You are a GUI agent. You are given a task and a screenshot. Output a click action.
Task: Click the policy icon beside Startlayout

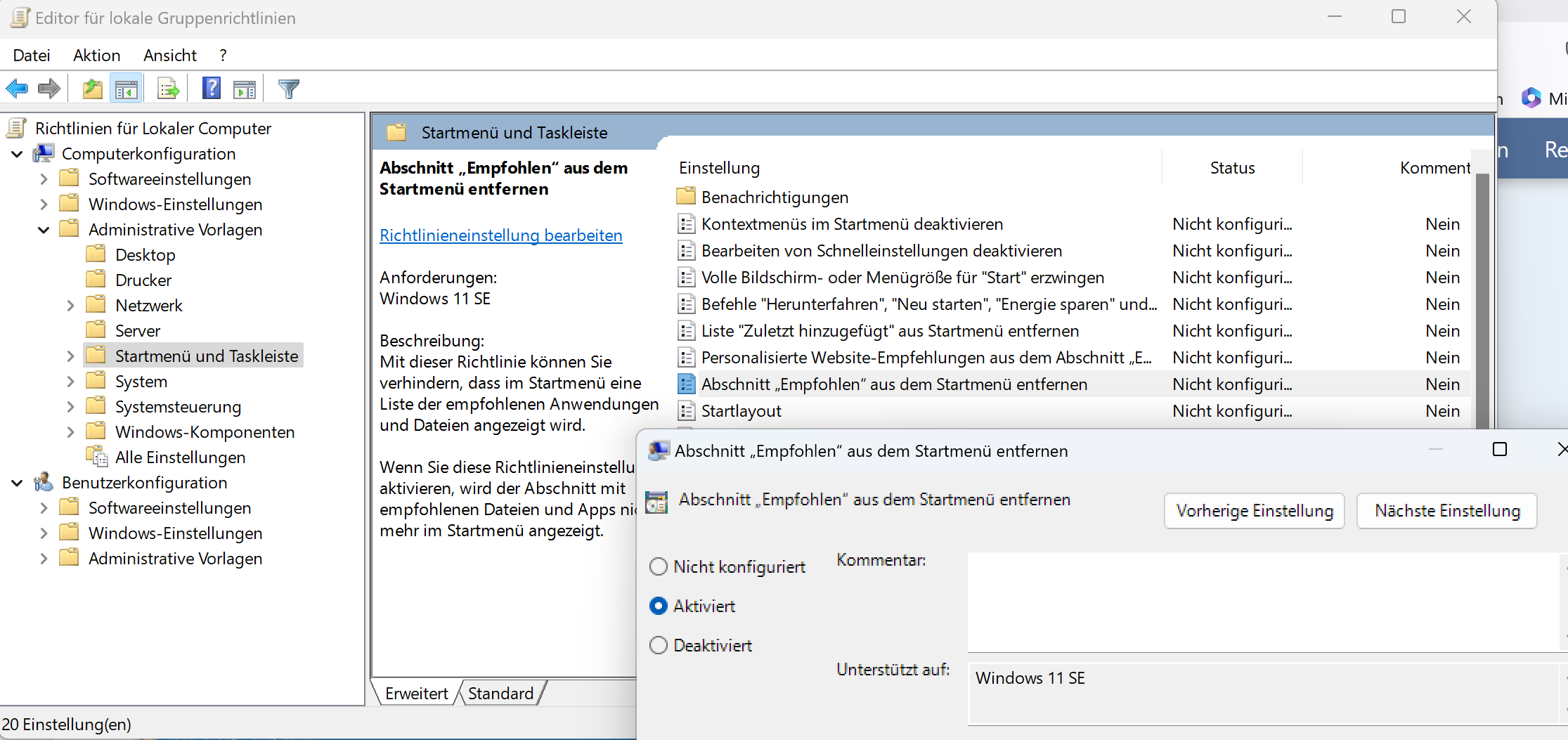[686, 410]
